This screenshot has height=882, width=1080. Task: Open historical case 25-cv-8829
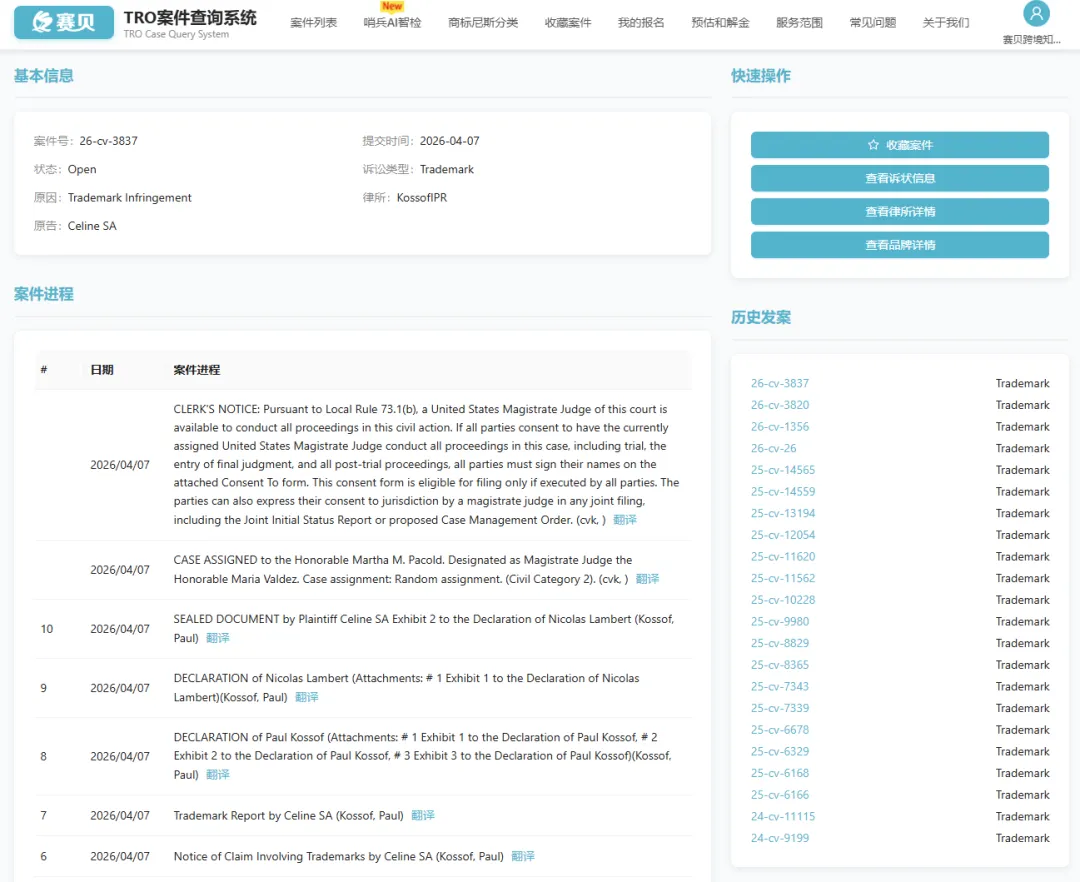(780, 643)
